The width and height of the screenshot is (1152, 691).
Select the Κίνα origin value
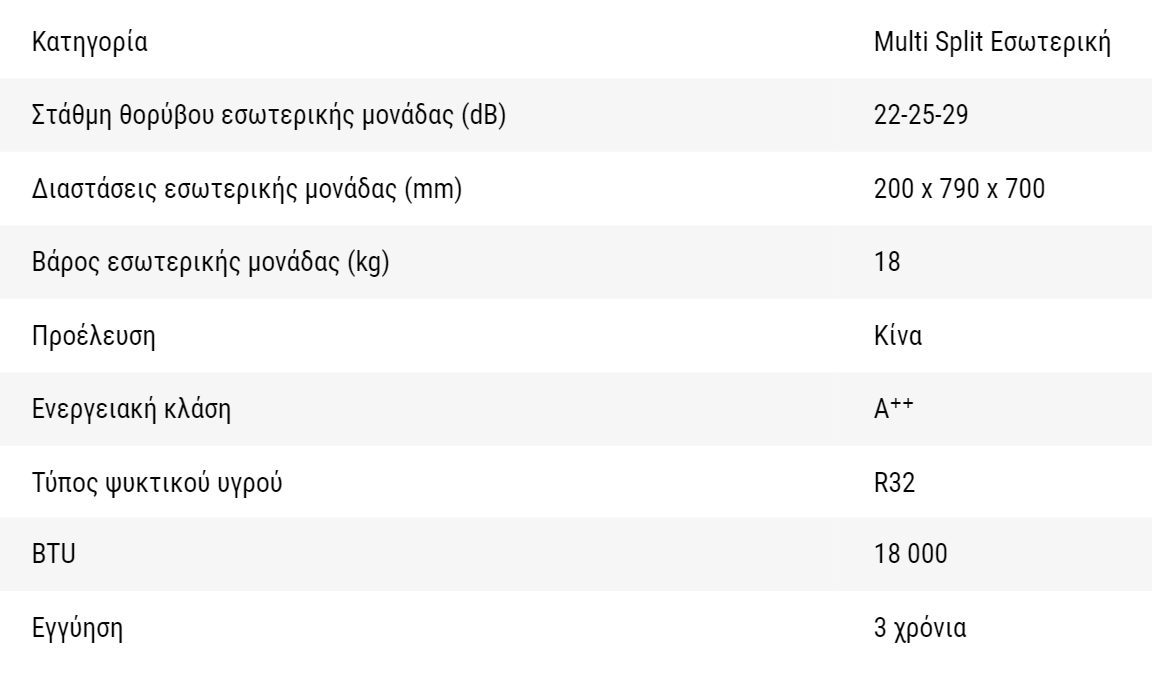click(898, 335)
